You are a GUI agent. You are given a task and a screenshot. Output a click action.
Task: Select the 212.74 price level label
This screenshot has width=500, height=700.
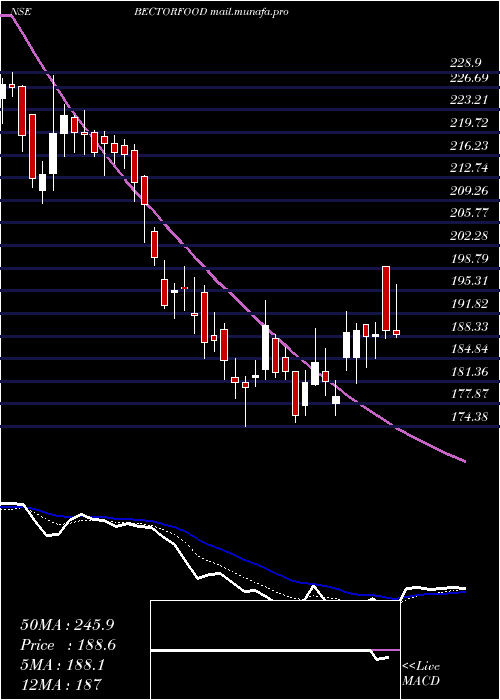click(x=469, y=168)
